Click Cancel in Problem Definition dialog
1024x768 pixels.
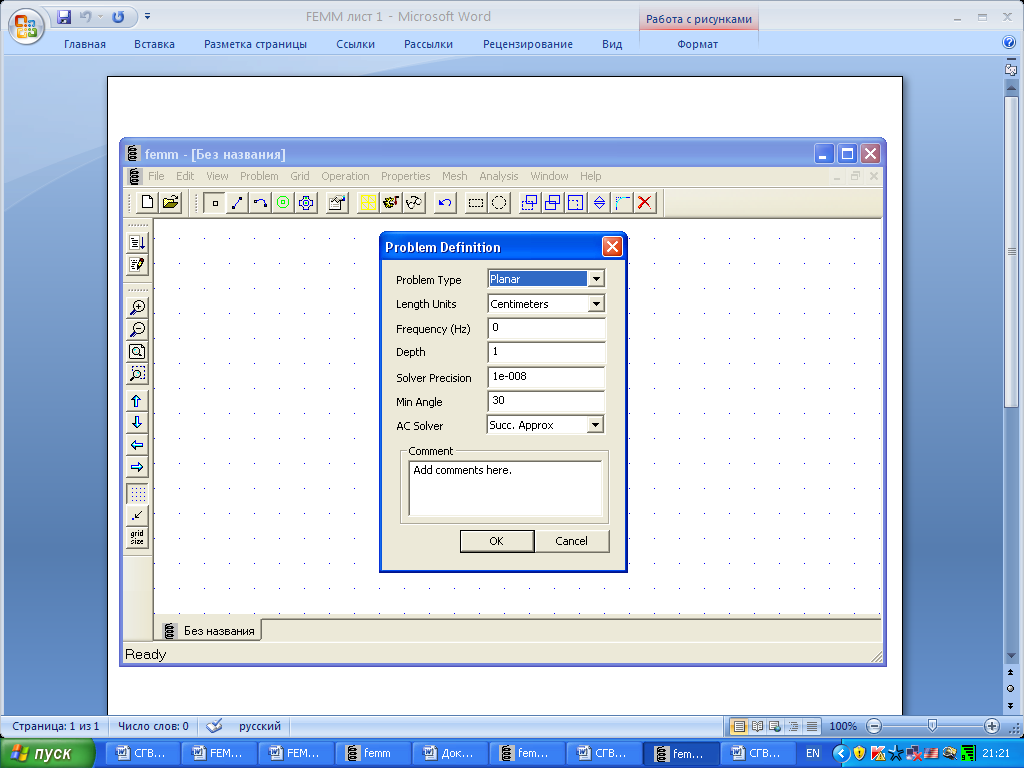point(571,541)
